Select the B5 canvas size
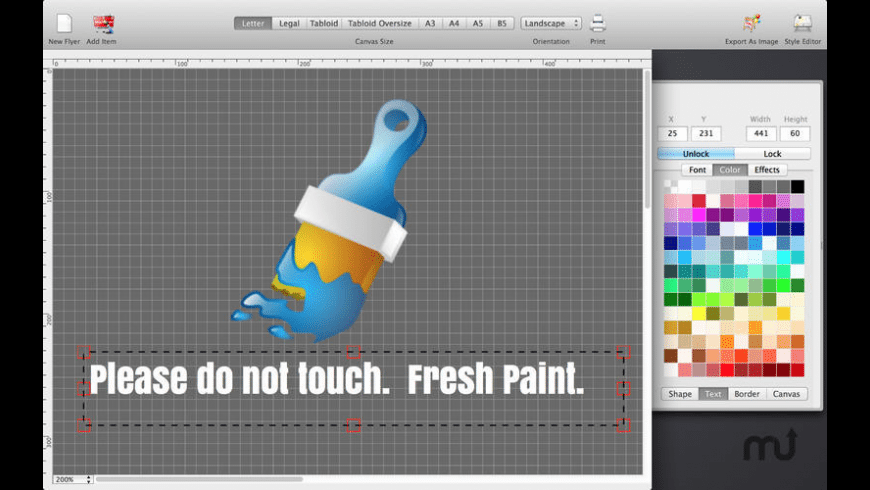The image size is (870, 490). pos(502,23)
